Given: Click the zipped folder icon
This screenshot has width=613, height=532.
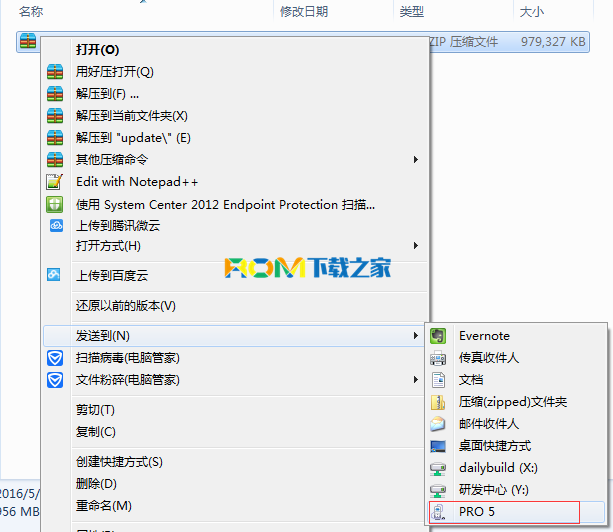Looking at the screenshot, I should tap(438, 402).
